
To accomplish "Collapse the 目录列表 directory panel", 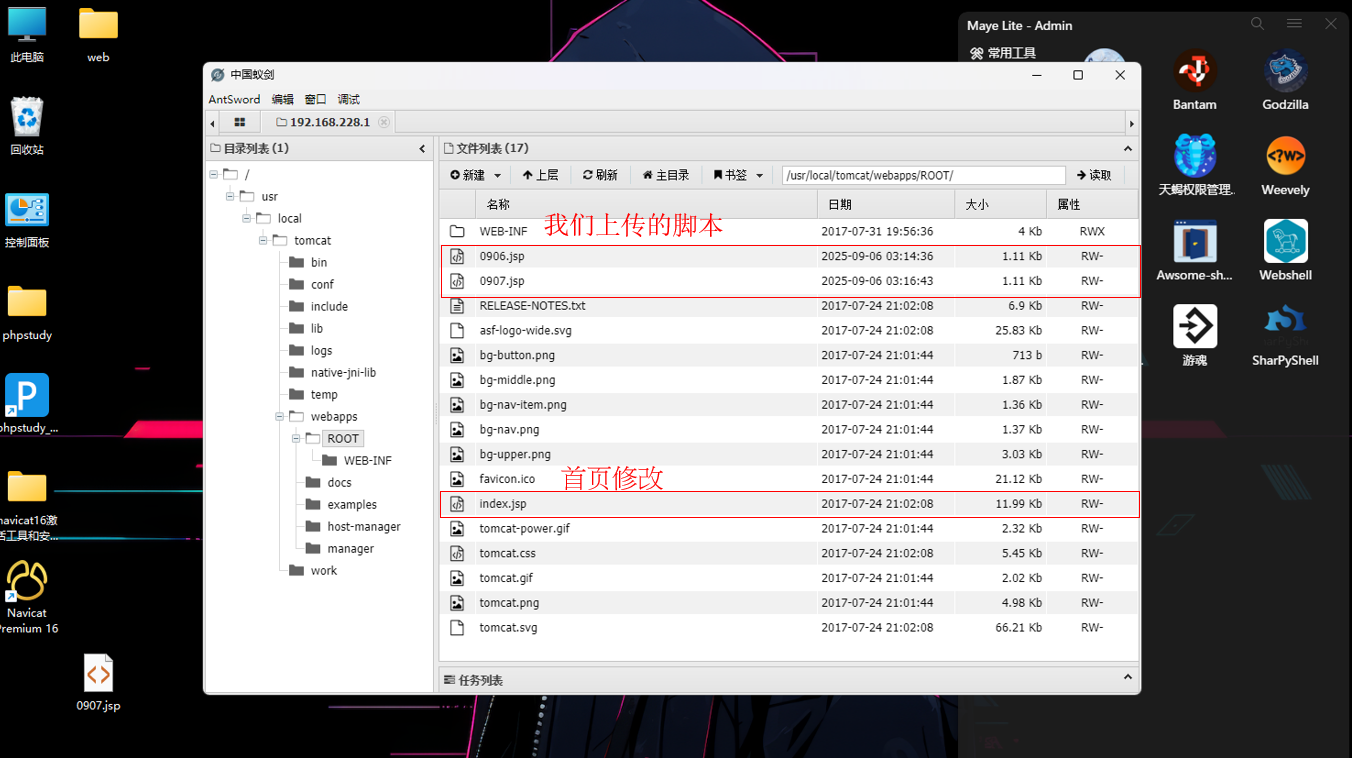I will pos(422,148).
